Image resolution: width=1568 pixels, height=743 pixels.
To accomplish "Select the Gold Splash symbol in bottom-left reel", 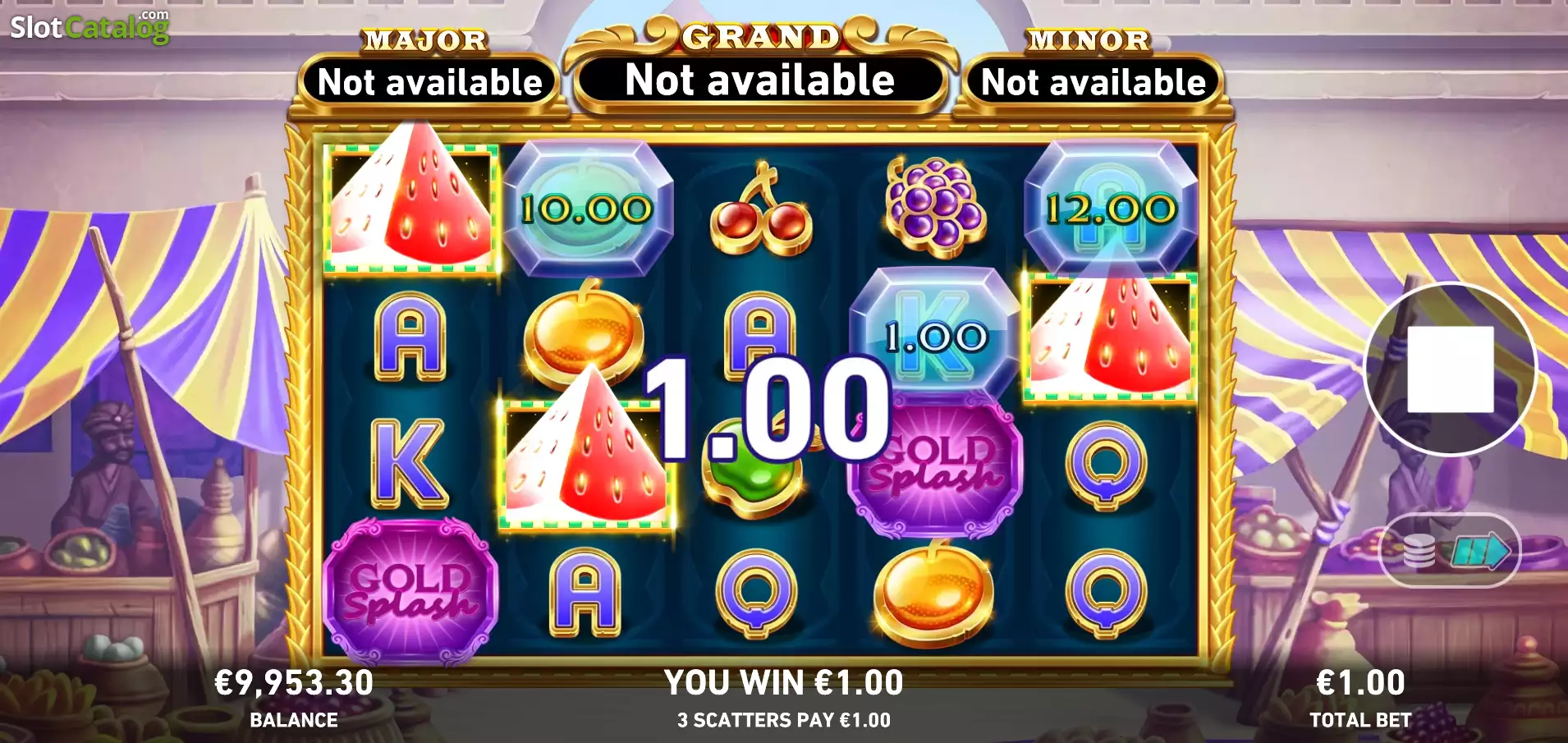I will 410,591.
